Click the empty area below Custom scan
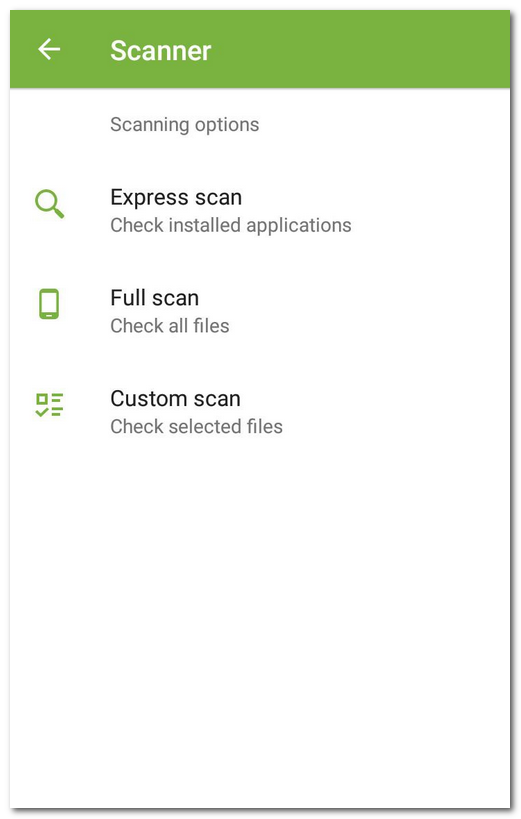The width and height of the screenshot is (521, 819). (x=260, y=627)
